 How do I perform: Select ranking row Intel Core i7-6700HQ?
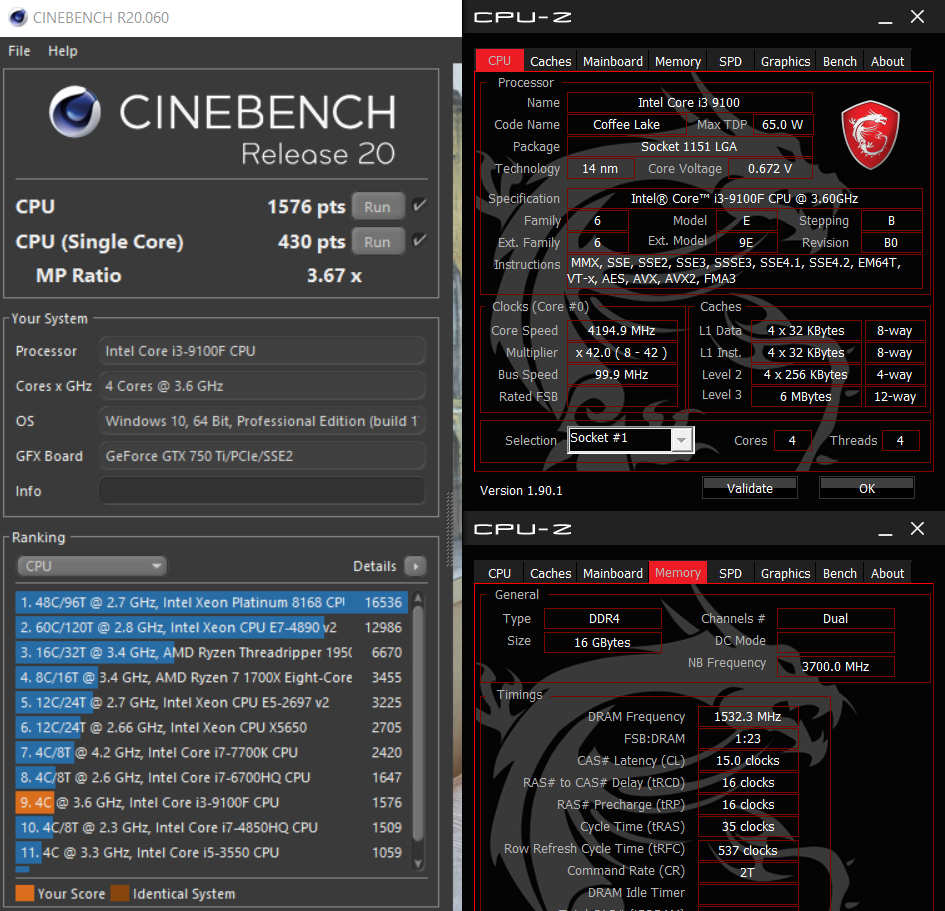(x=211, y=777)
